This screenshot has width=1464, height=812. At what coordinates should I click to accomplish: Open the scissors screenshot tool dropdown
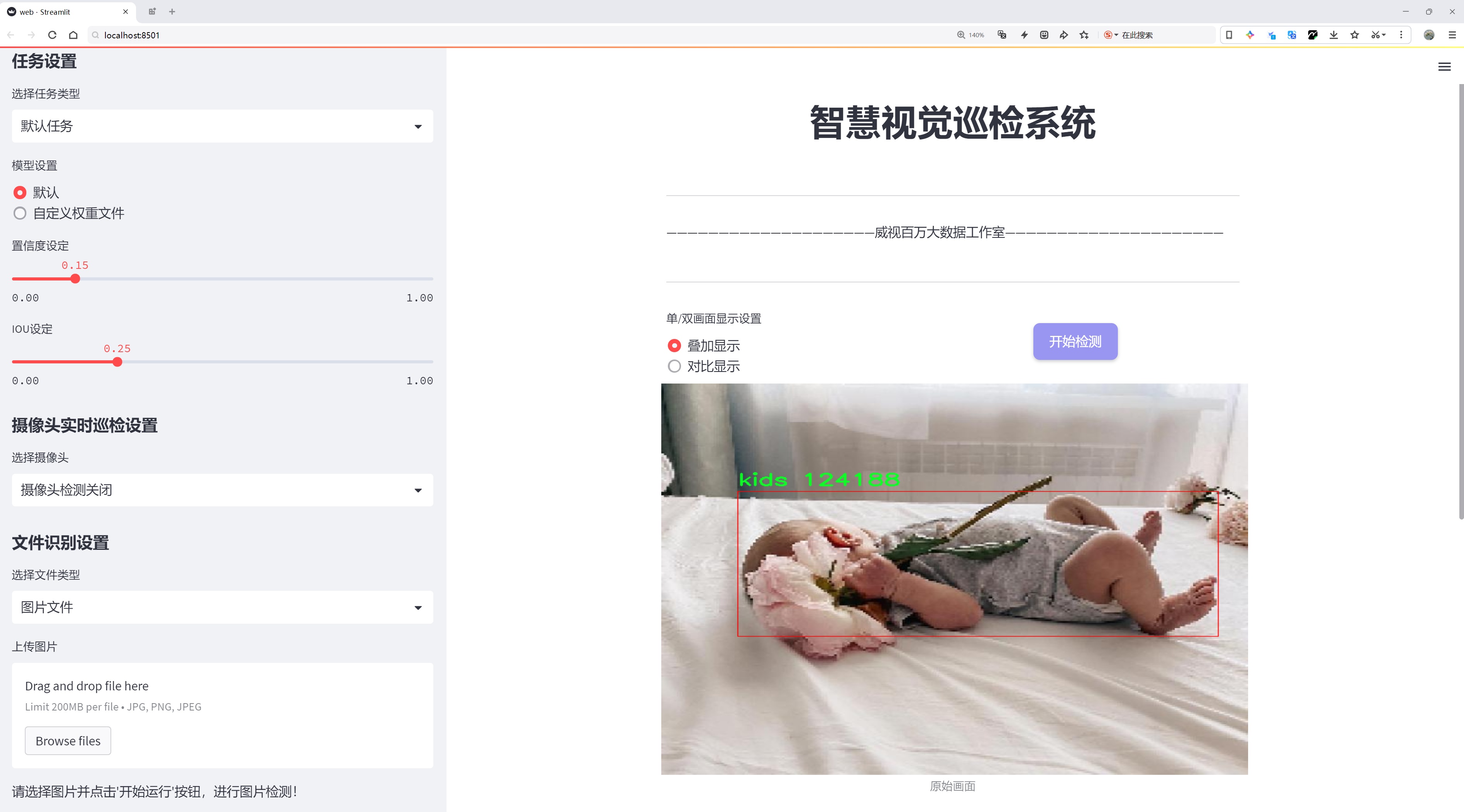click(x=1378, y=35)
